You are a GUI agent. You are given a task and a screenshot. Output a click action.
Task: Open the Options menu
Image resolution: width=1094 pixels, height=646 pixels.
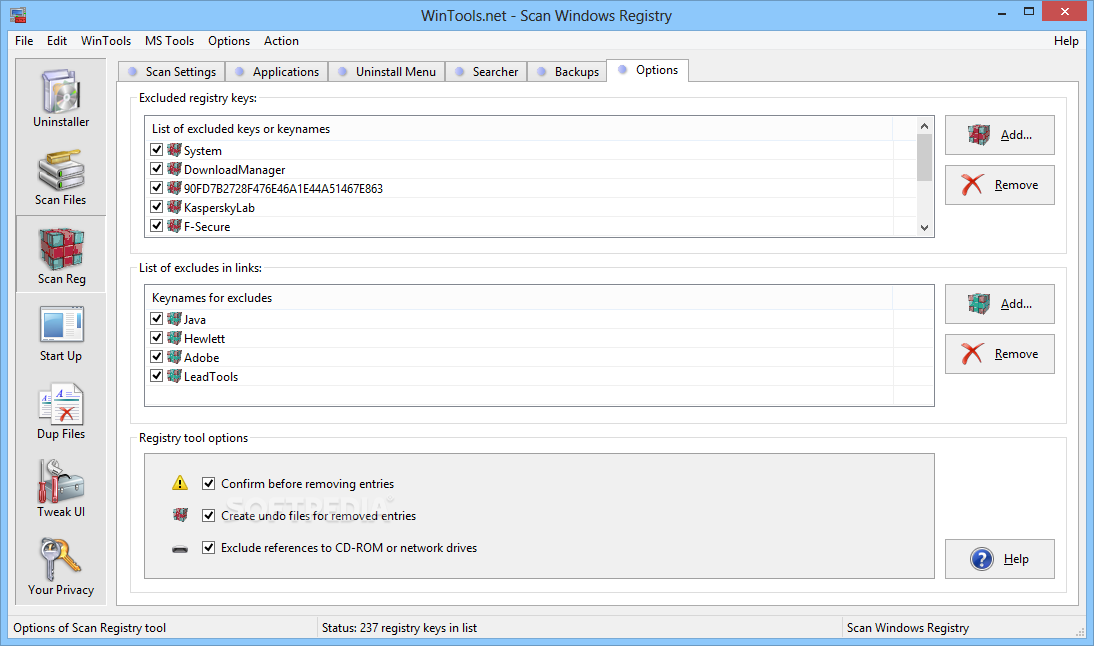(x=229, y=40)
